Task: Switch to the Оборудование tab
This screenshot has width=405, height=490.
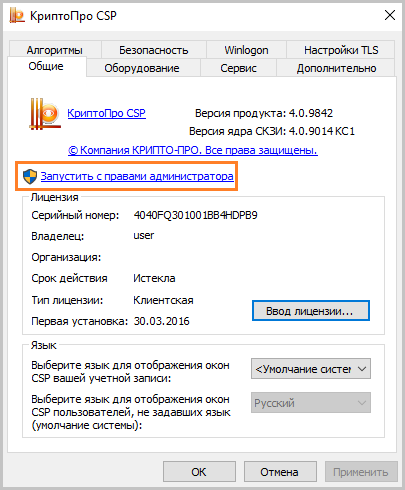Action: point(142,68)
